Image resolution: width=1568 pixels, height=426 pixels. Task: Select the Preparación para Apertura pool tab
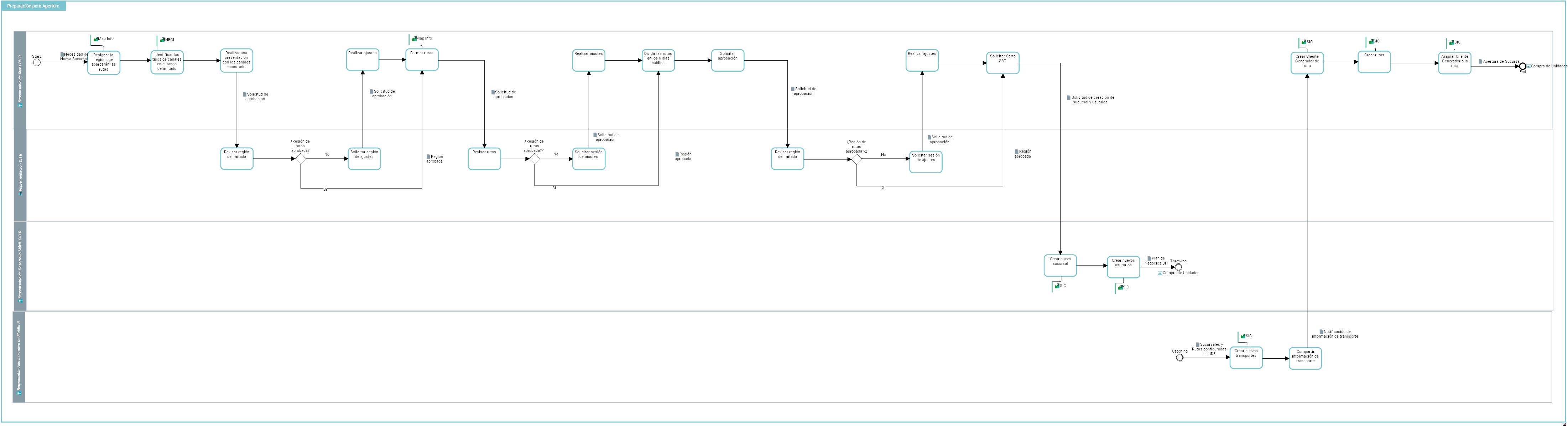pos(33,6)
